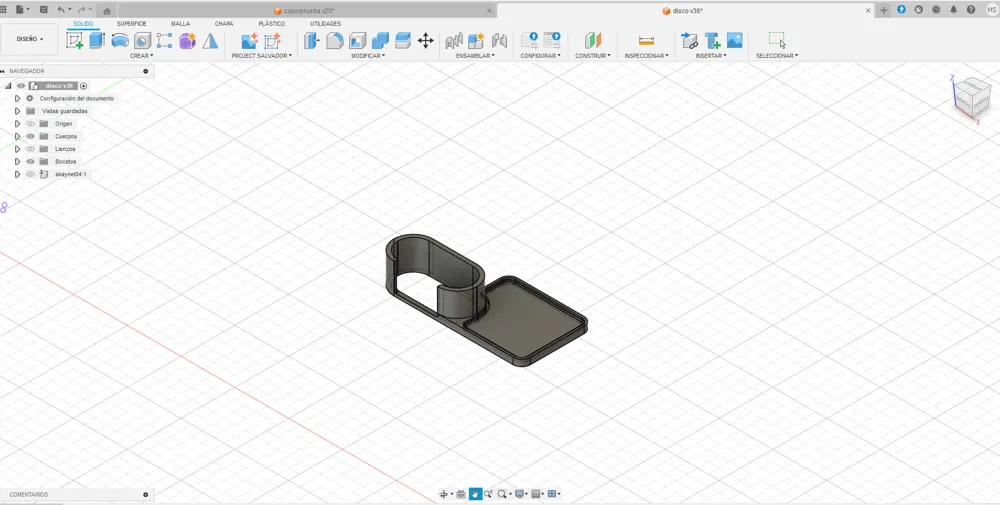Open the Create Form purple icon
This screenshot has height=505, width=1000.
tap(187, 41)
